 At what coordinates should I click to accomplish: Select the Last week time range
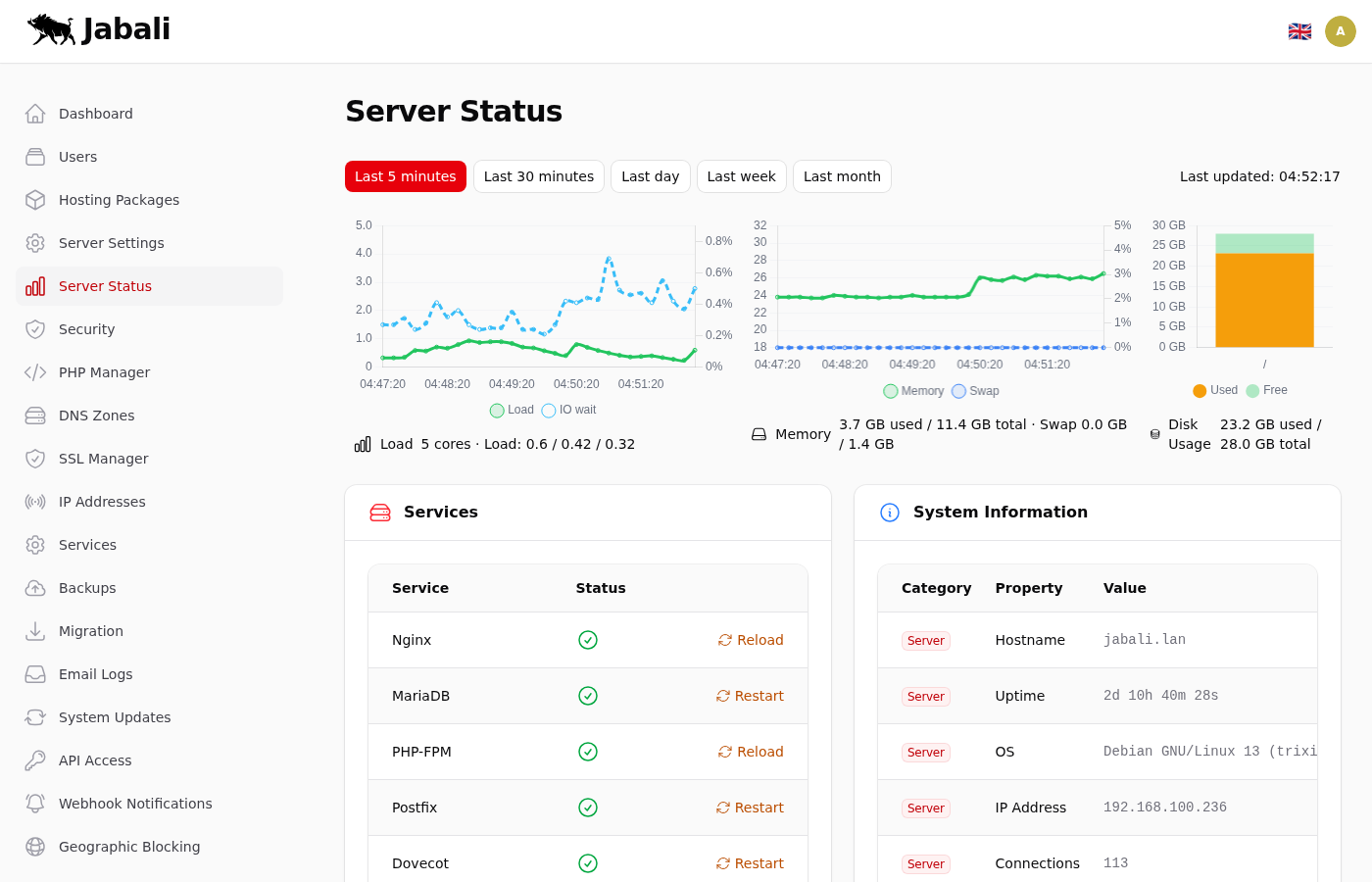741,176
